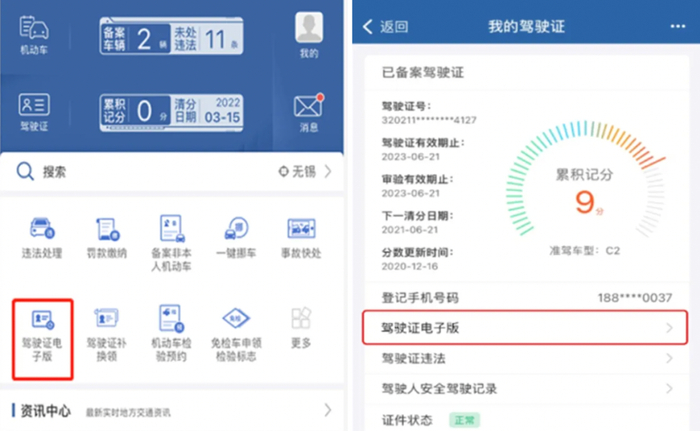Open the 消息 envelope icon
Viewport: 700px width, 431px height.
(308, 113)
